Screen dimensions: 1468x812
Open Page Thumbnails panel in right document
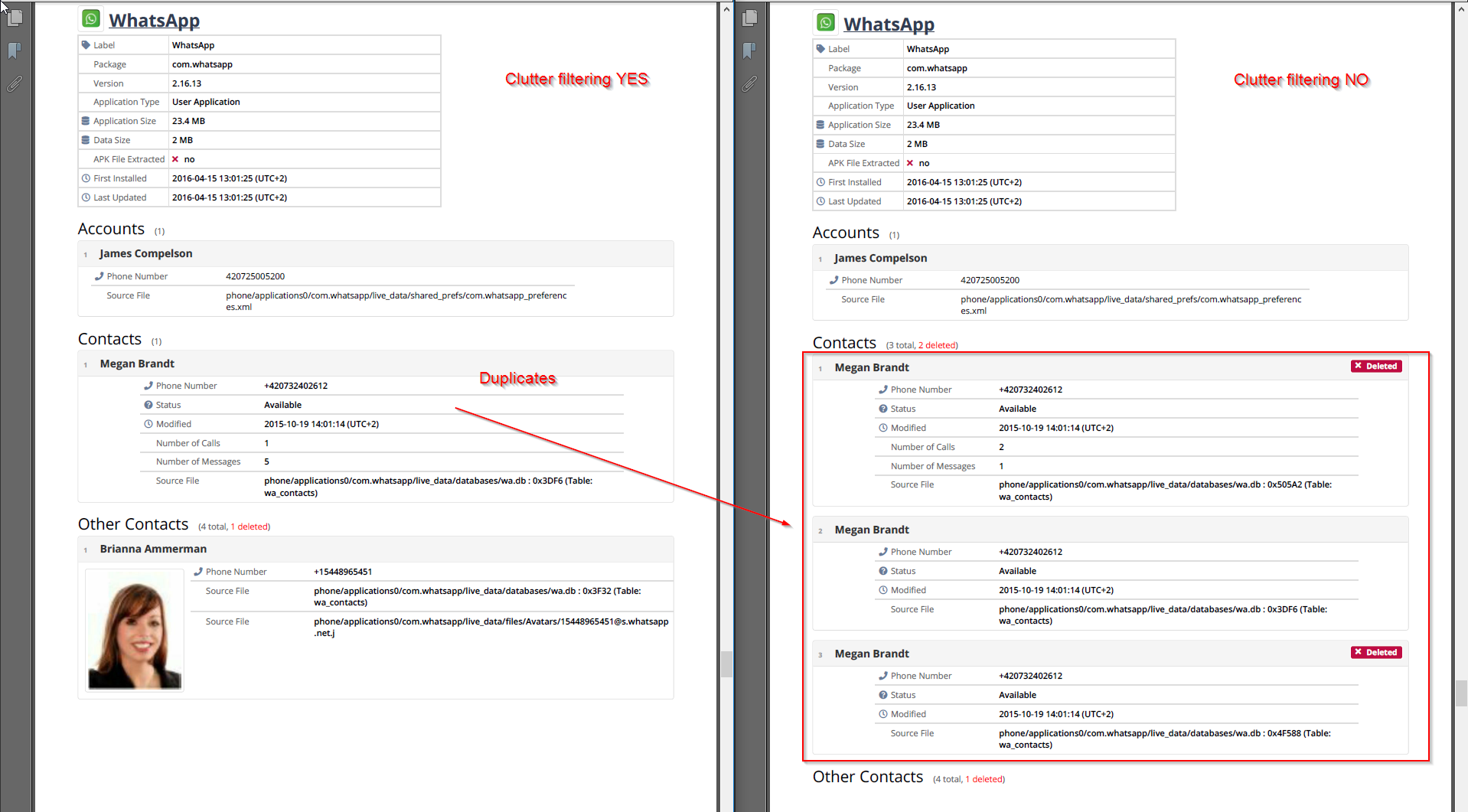[x=749, y=17]
